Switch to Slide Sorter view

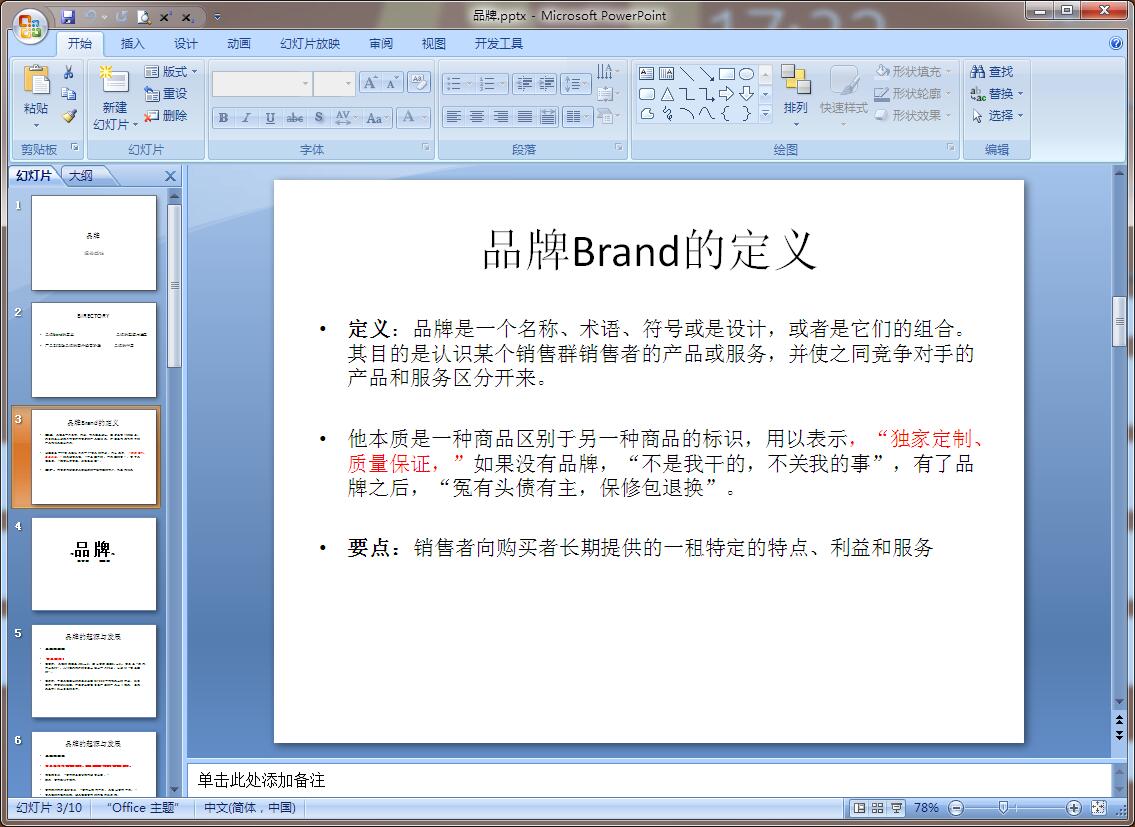coord(877,807)
